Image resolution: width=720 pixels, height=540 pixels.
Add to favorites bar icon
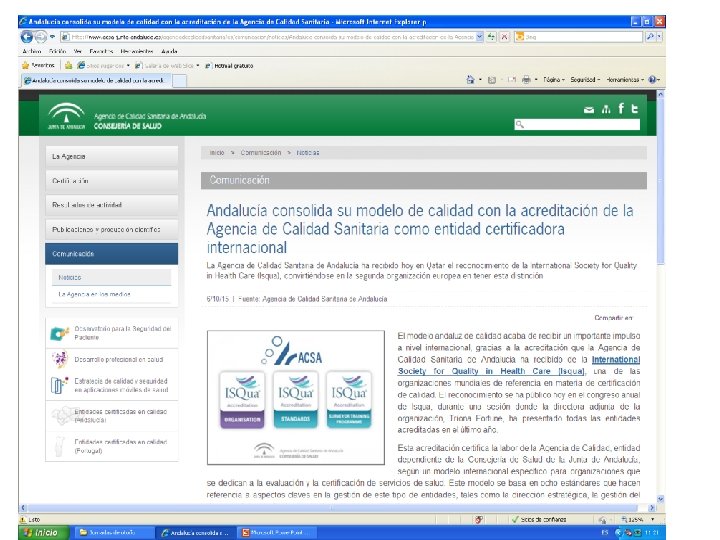click(68, 65)
